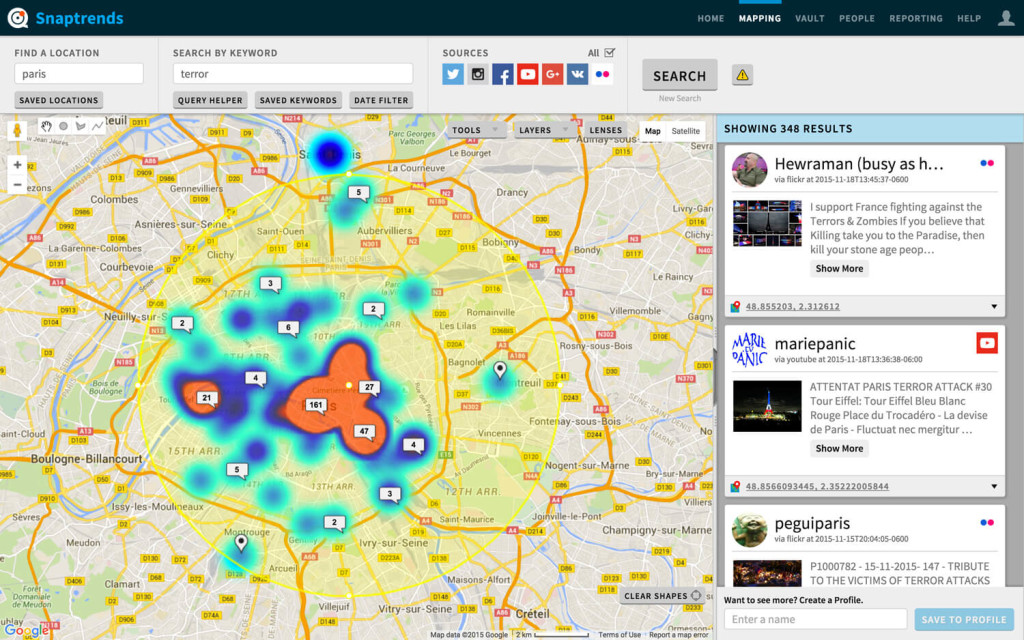Open Hewraman's post photo thumbnail
This screenshot has height=640, width=1024.
(x=767, y=223)
